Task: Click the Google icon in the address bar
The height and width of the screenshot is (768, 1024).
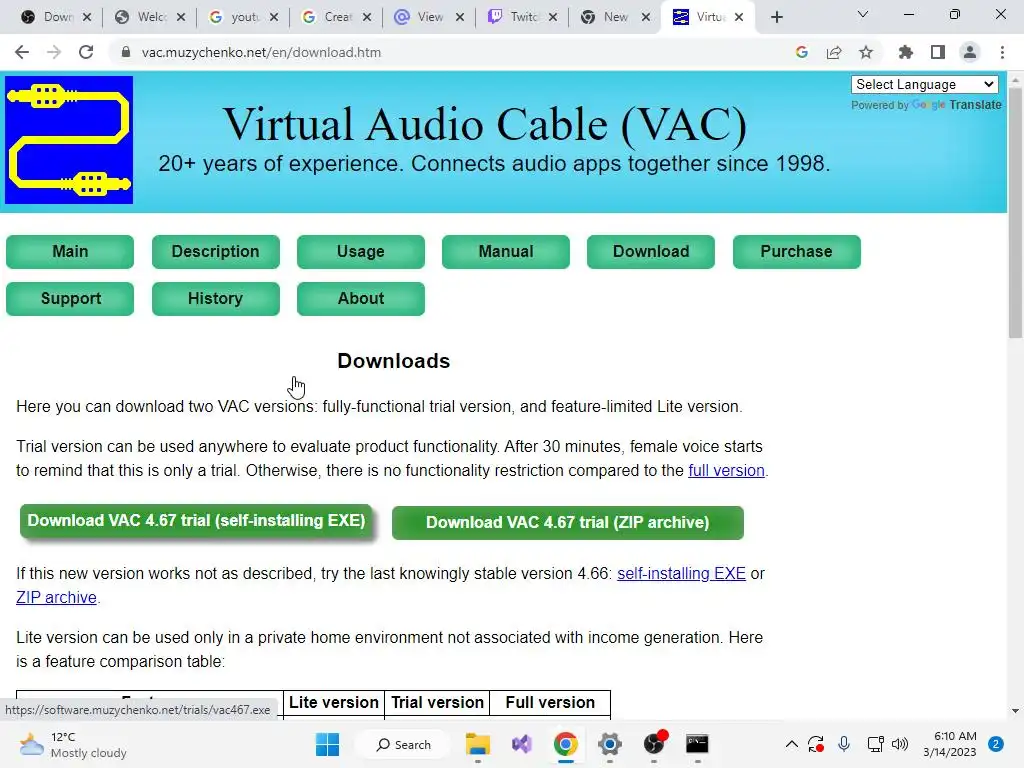Action: click(x=802, y=52)
